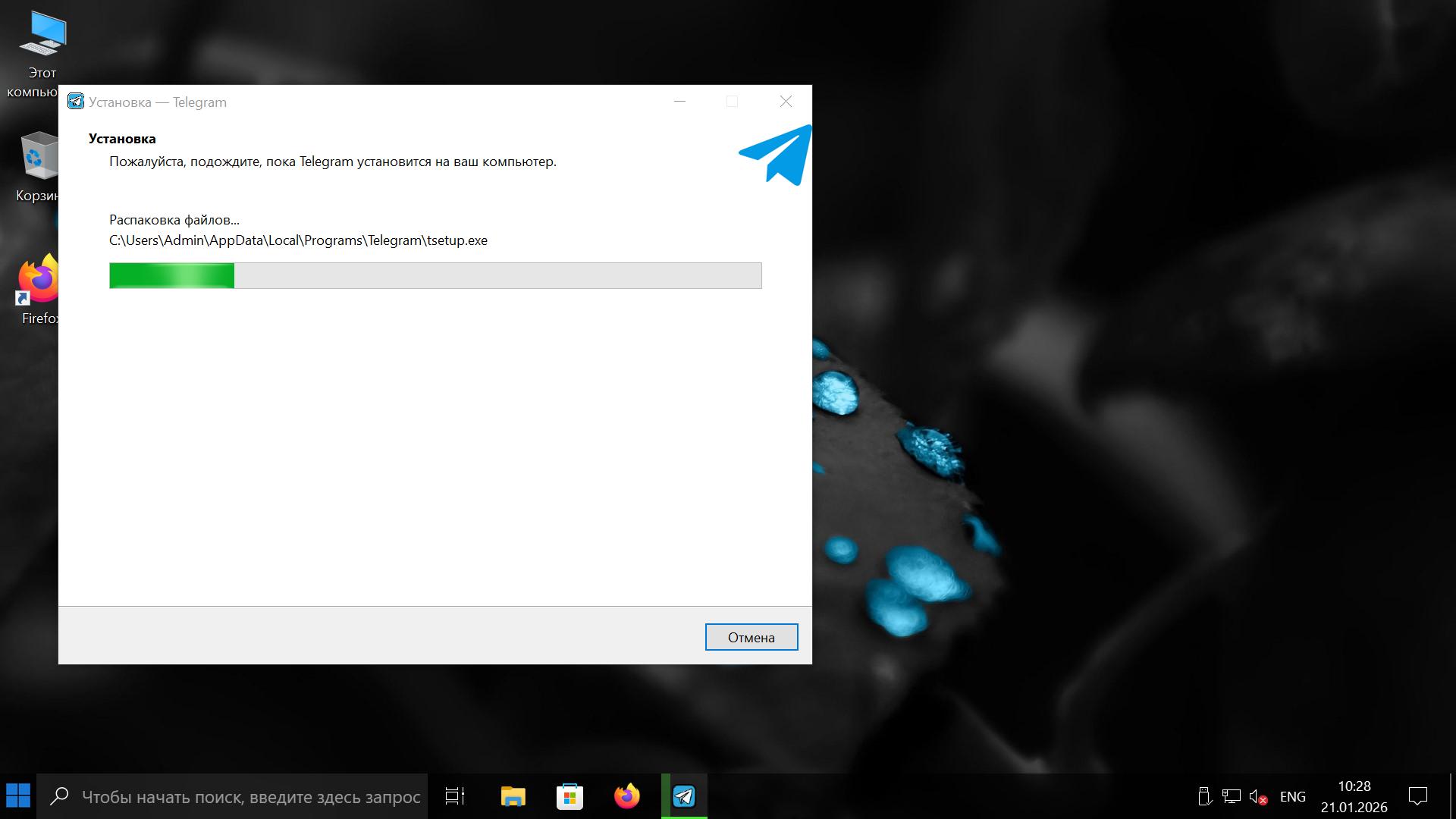
Task: Click the muted volume tray icon
Action: (x=1258, y=797)
